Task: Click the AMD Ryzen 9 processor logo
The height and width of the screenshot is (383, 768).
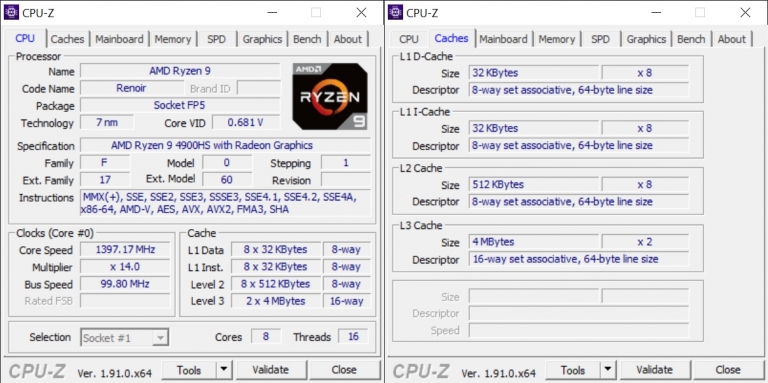Action: click(x=330, y=96)
